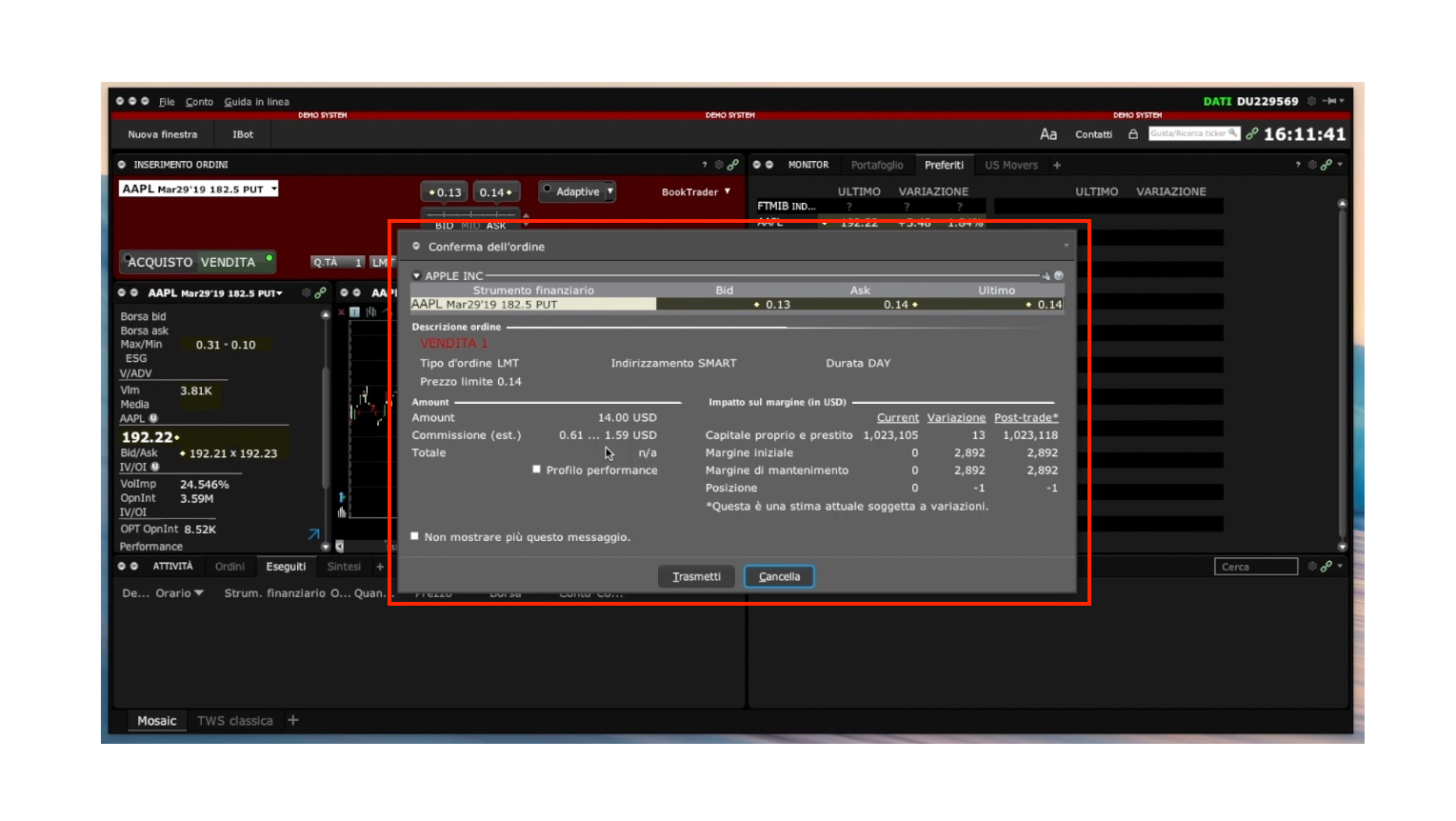The image size is (1456, 821).
Task: Open global settings gear near account DU229569
Action: tap(1311, 101)
